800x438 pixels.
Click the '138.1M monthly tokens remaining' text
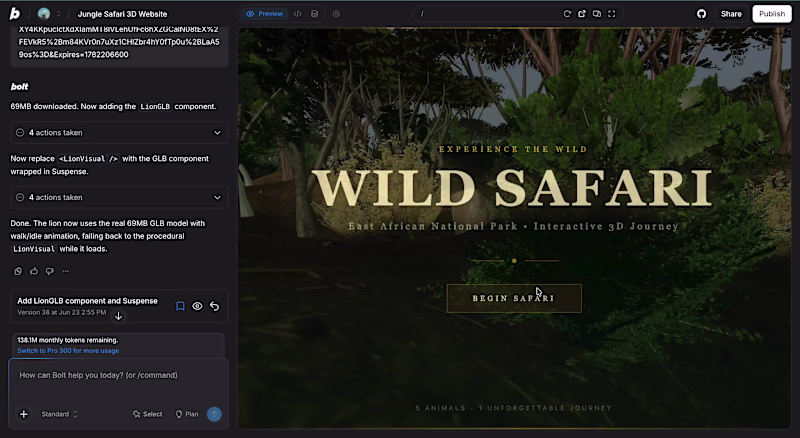pos(67,340)
